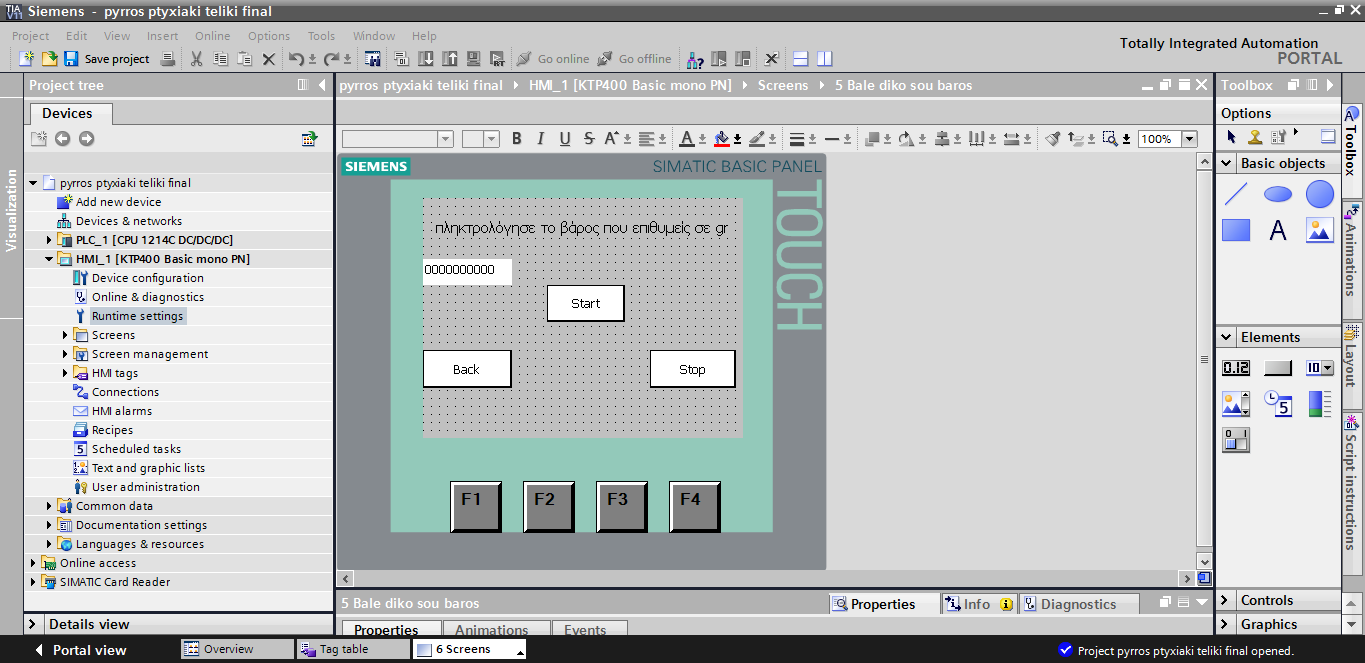Click the zoom selection magnifier icon
This screenshot has width=1365, height=663.
pyautogui.click(x=1110, y=139)
